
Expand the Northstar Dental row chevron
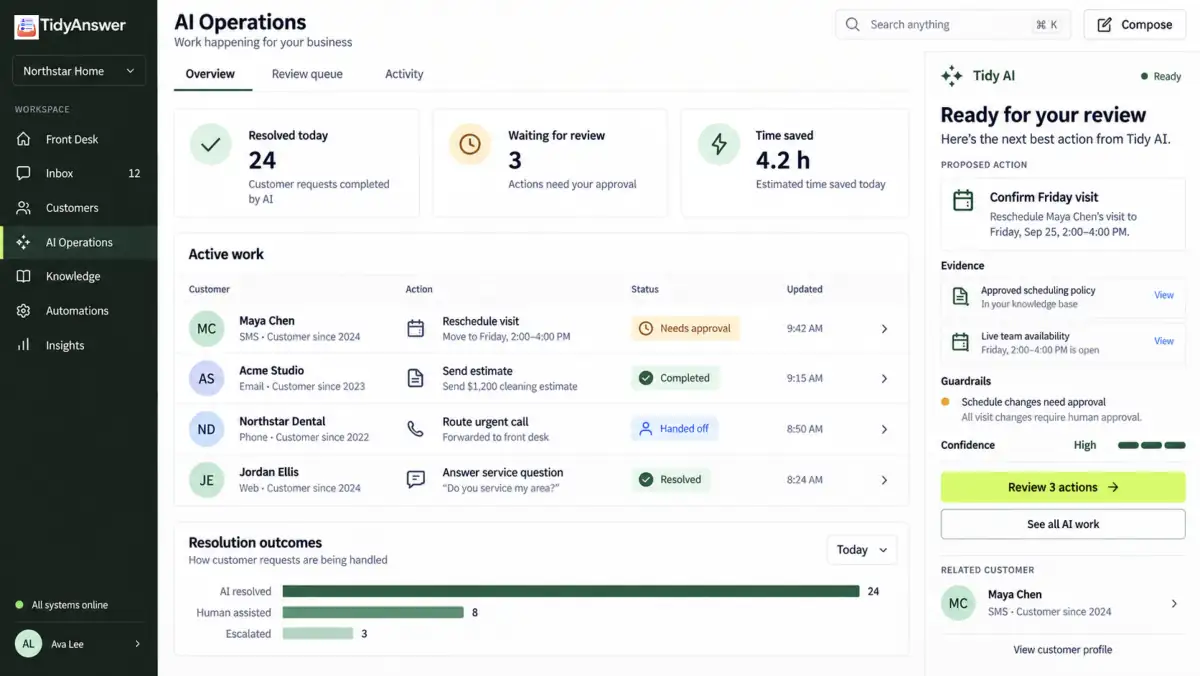pyautogui.click(x=884, y=429)
